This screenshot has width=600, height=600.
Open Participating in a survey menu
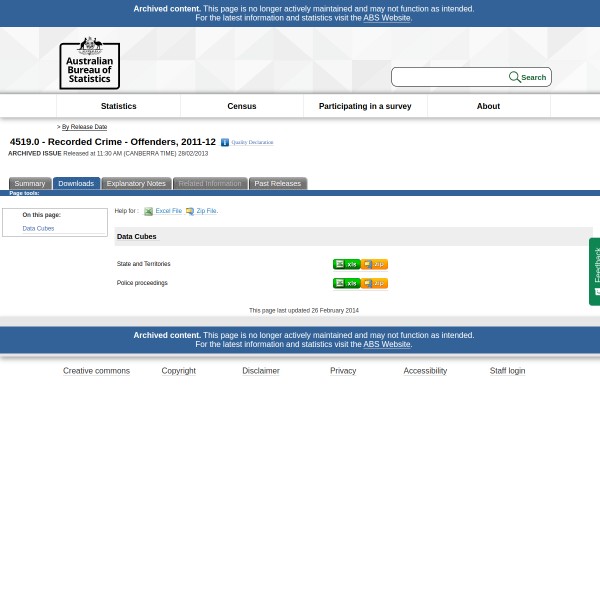coord(364,106)
